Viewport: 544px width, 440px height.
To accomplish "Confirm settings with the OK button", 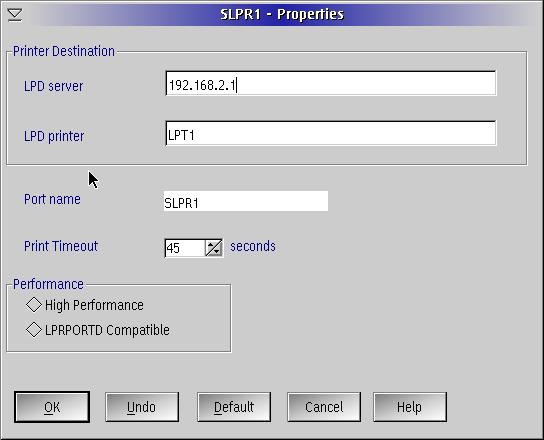I will [52, 407].
